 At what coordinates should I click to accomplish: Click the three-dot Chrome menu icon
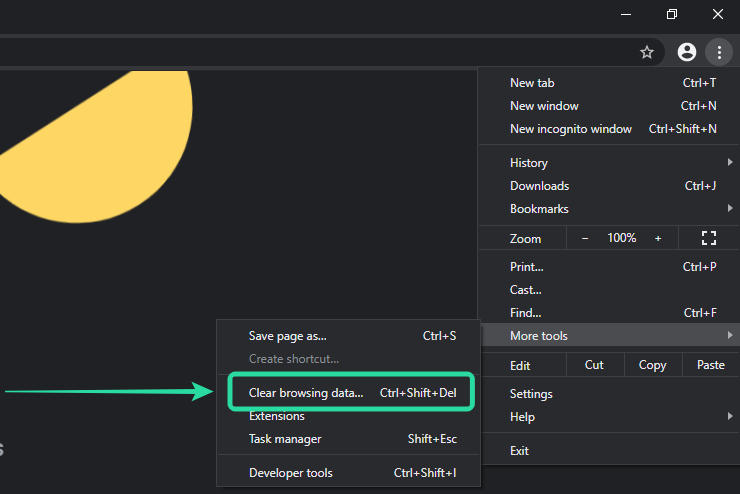click(718, 52)
